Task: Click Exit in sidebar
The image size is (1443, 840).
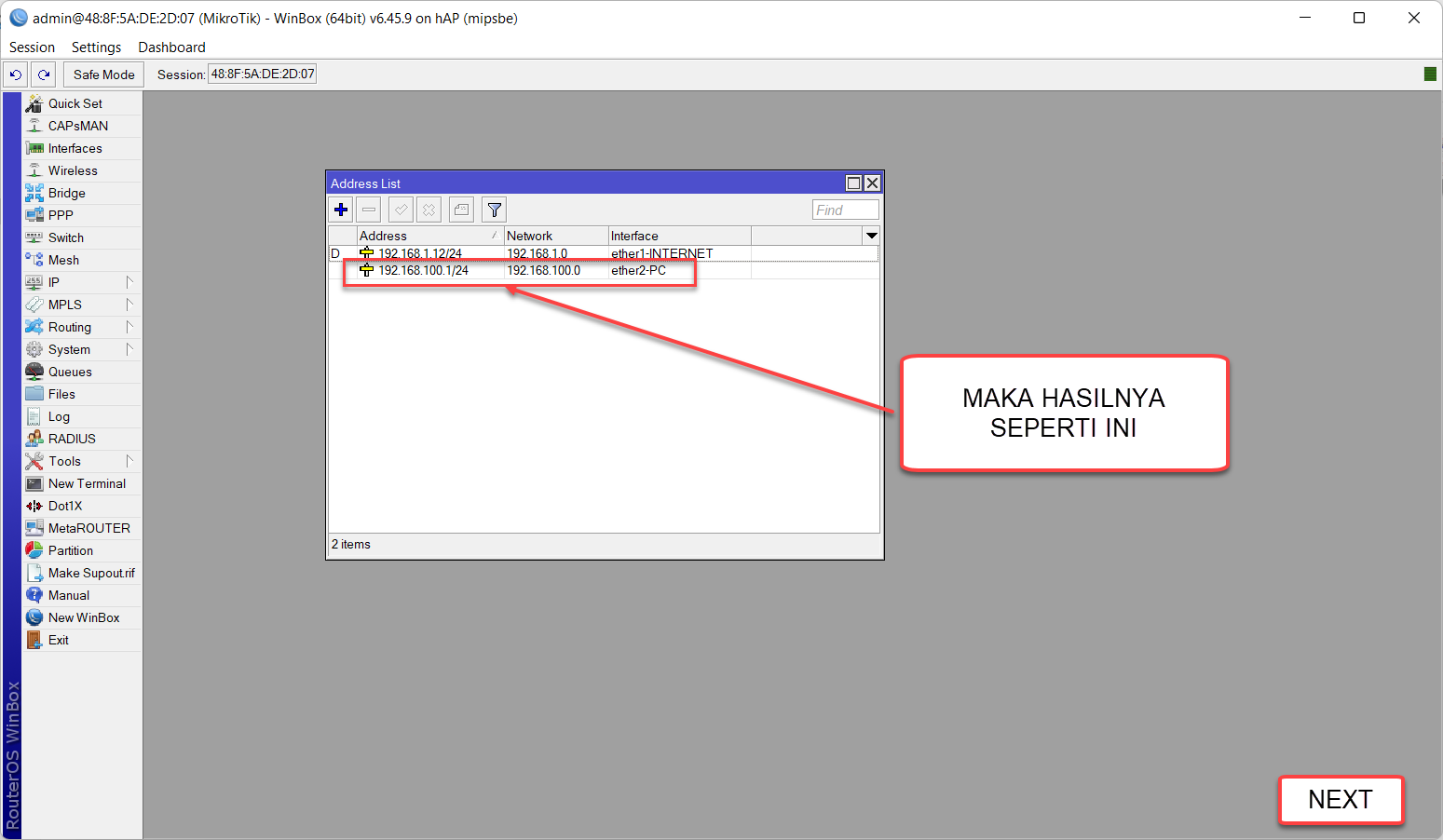Action: (x=82, y=640)
